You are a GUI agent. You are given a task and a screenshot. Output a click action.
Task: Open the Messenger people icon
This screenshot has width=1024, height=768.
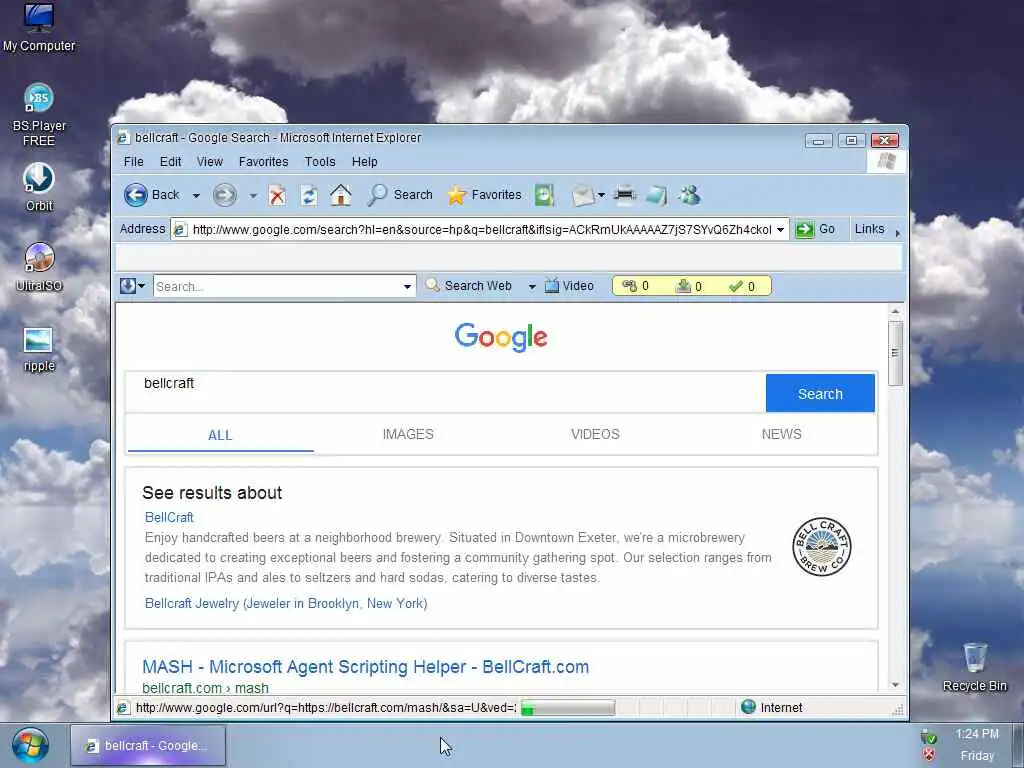[x=689, y=195]
